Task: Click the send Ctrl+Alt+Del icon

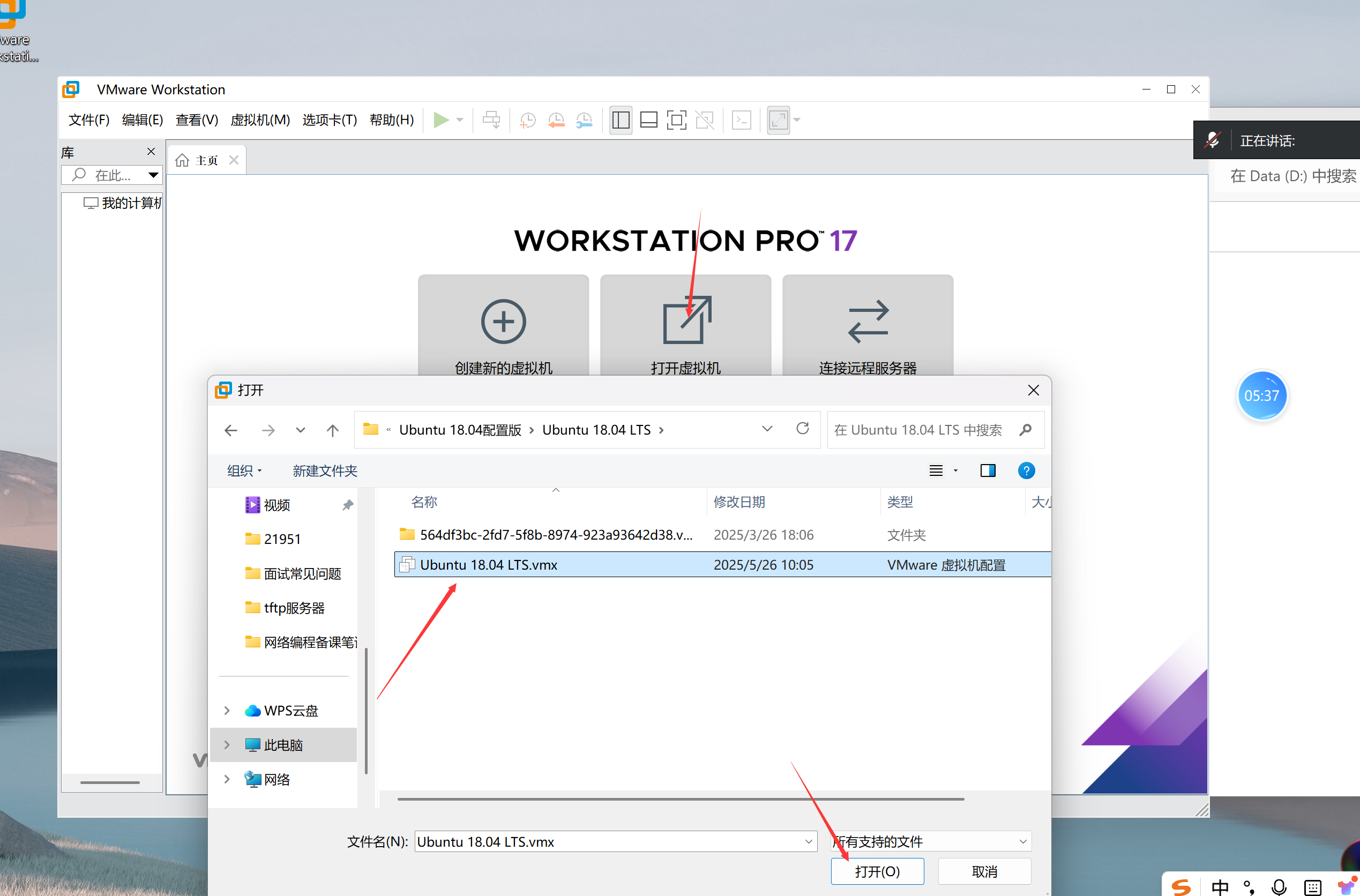Action: pos(491,120)
